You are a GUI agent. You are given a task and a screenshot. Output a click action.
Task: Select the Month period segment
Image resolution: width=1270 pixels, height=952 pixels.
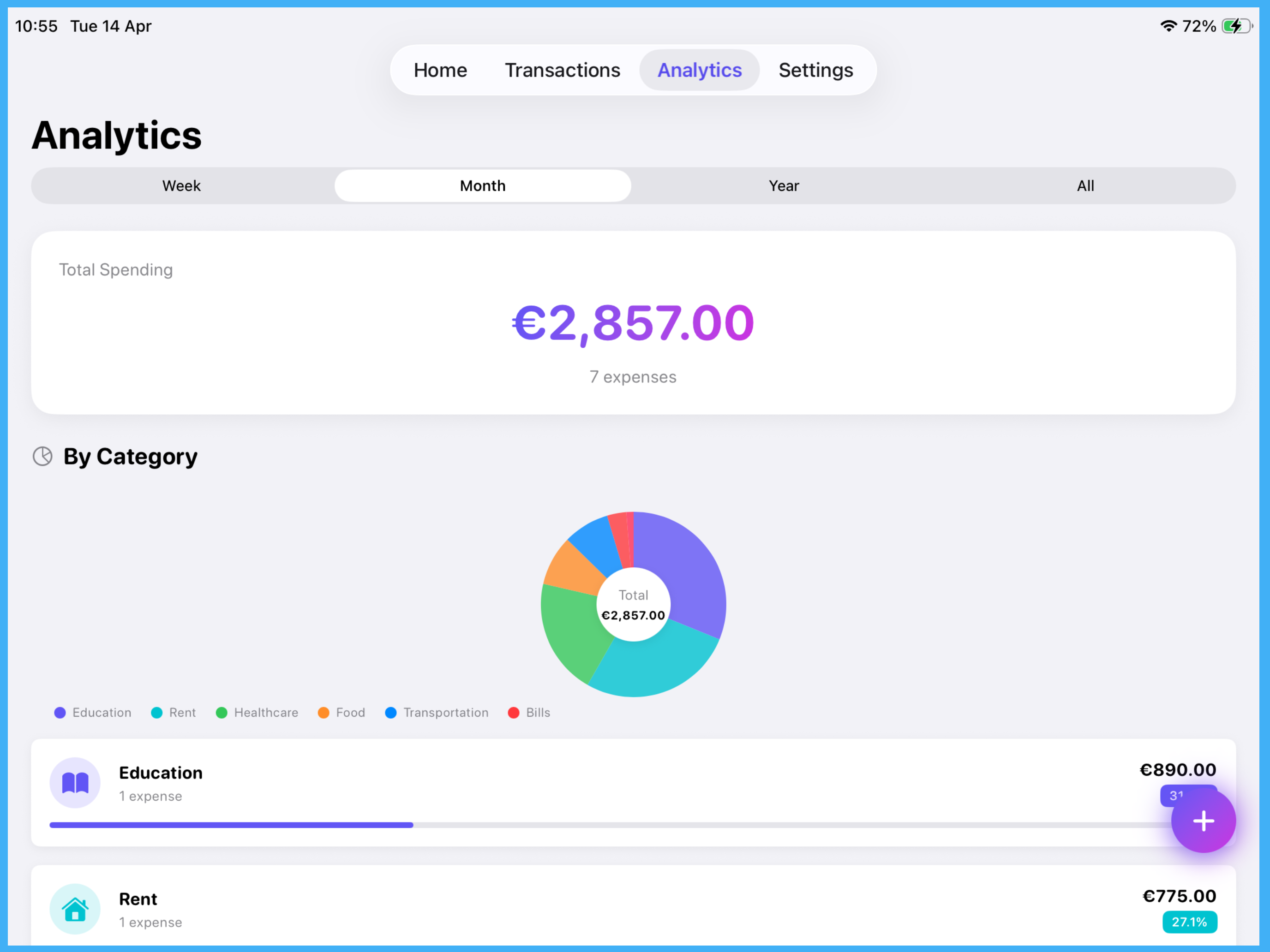(x=483, y=185)
